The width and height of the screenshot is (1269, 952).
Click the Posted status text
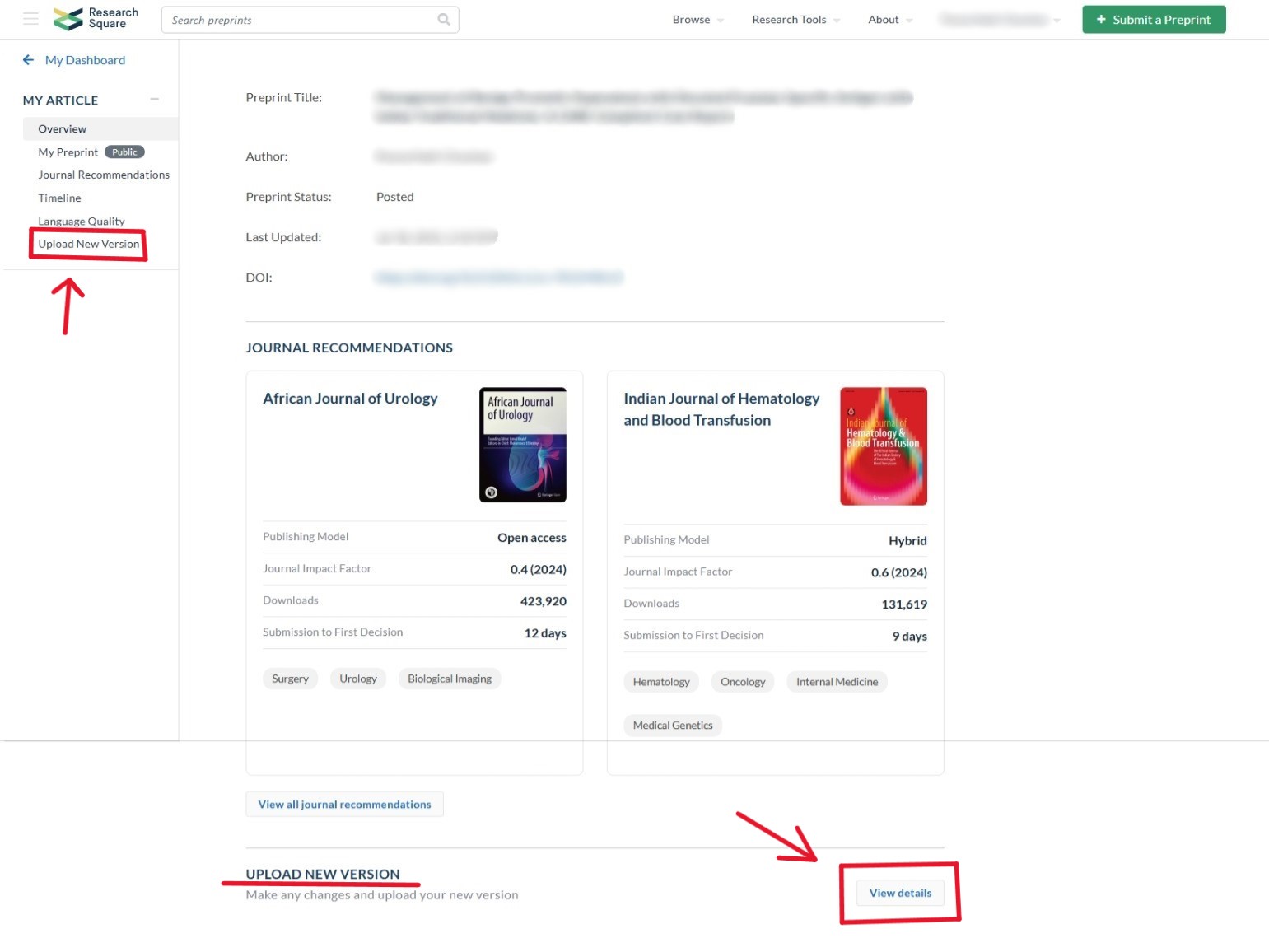click(x=395, y=197)
